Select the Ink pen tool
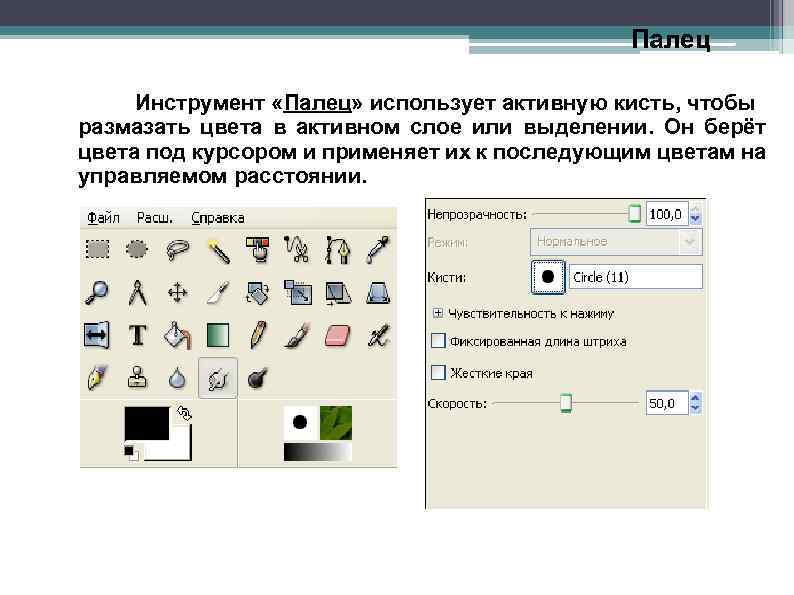This screenshot has height=595, width=794. tap(97, 377)
